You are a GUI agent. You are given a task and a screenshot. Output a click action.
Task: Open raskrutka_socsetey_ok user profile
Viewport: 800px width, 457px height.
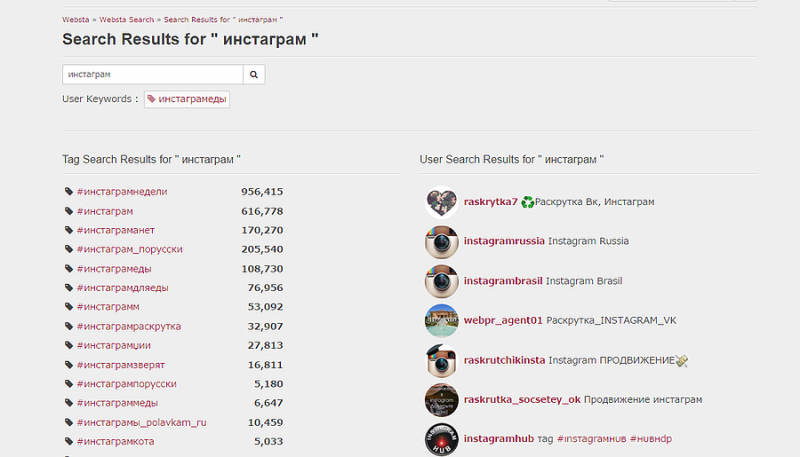click(522, 399)
